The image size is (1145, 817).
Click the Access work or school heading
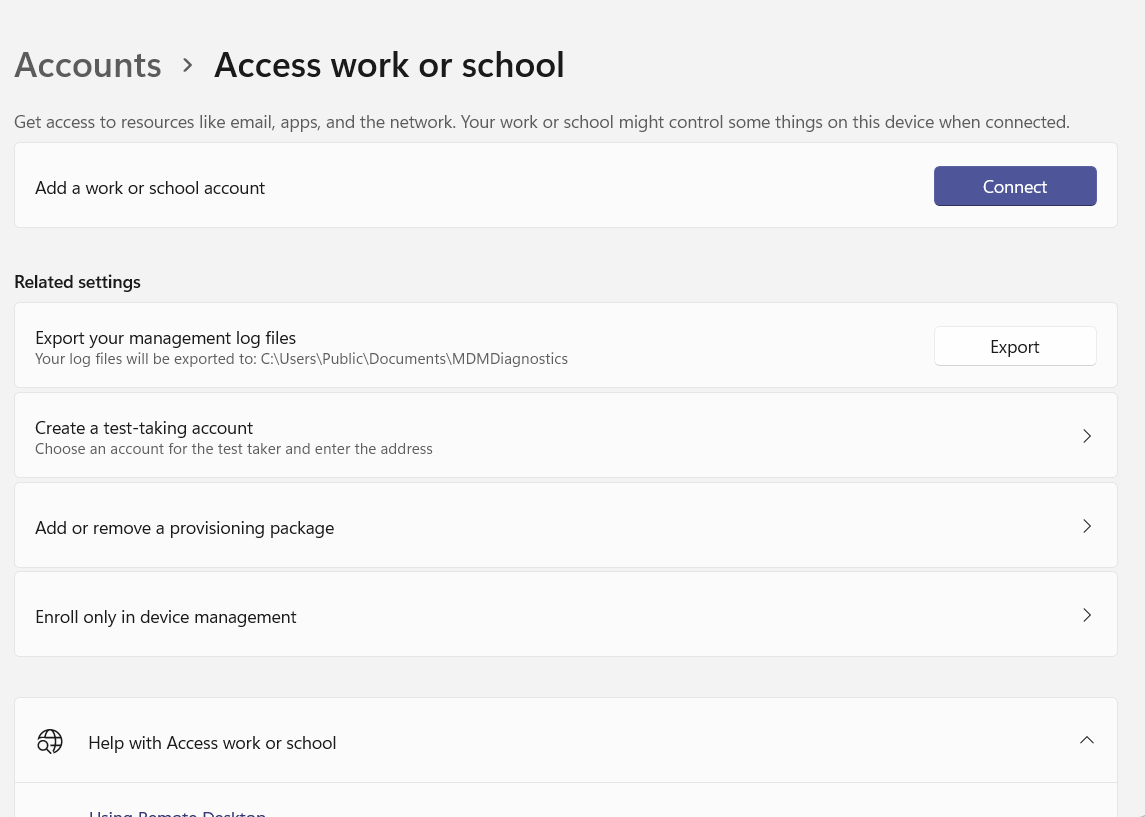pyautogui.click(x=389, y=64)
